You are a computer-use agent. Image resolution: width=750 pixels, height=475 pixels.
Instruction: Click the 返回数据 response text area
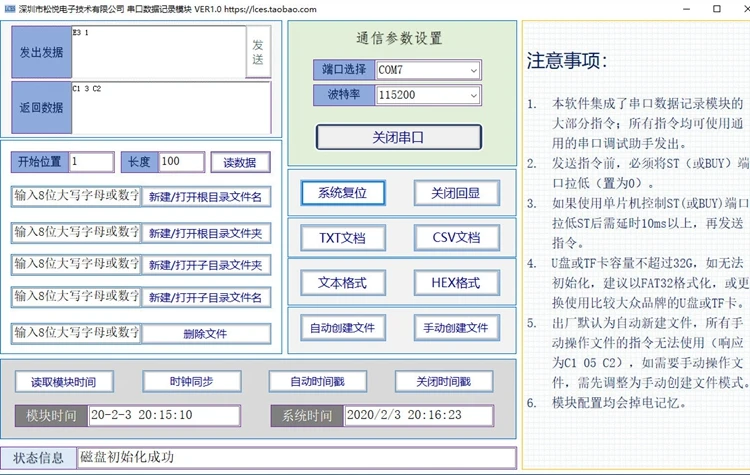coord(171,108)
